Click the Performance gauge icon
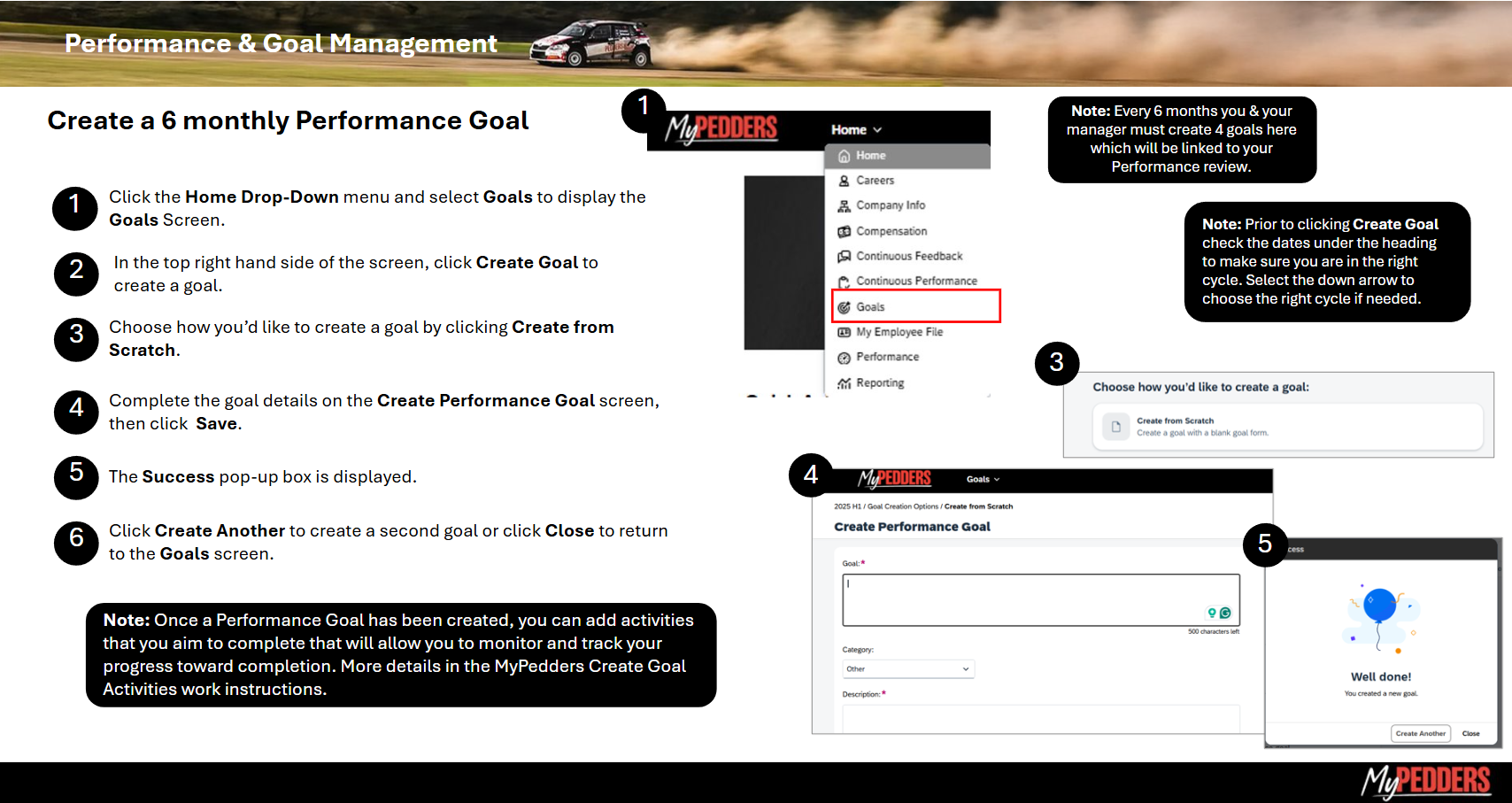Screen dimensions: 1512x803 (x=844, y=358)
